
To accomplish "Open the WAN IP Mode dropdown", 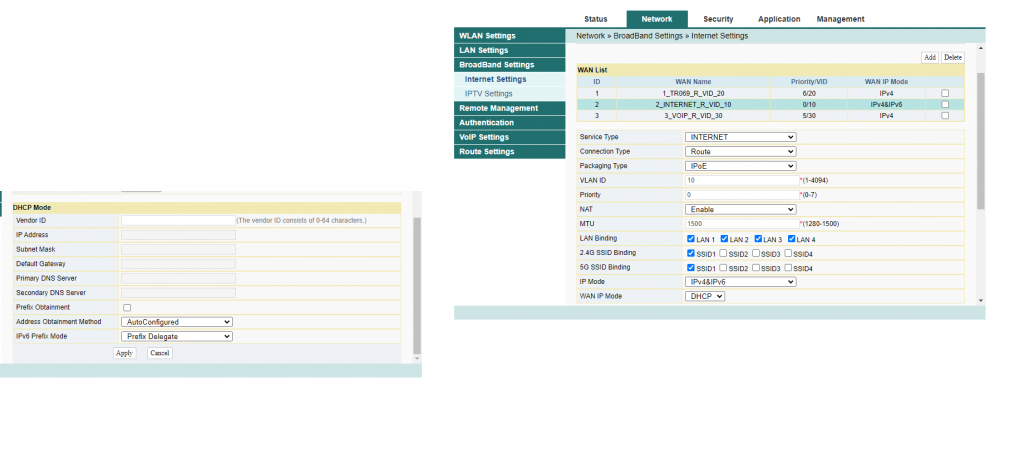I will (x=705, y=296).
